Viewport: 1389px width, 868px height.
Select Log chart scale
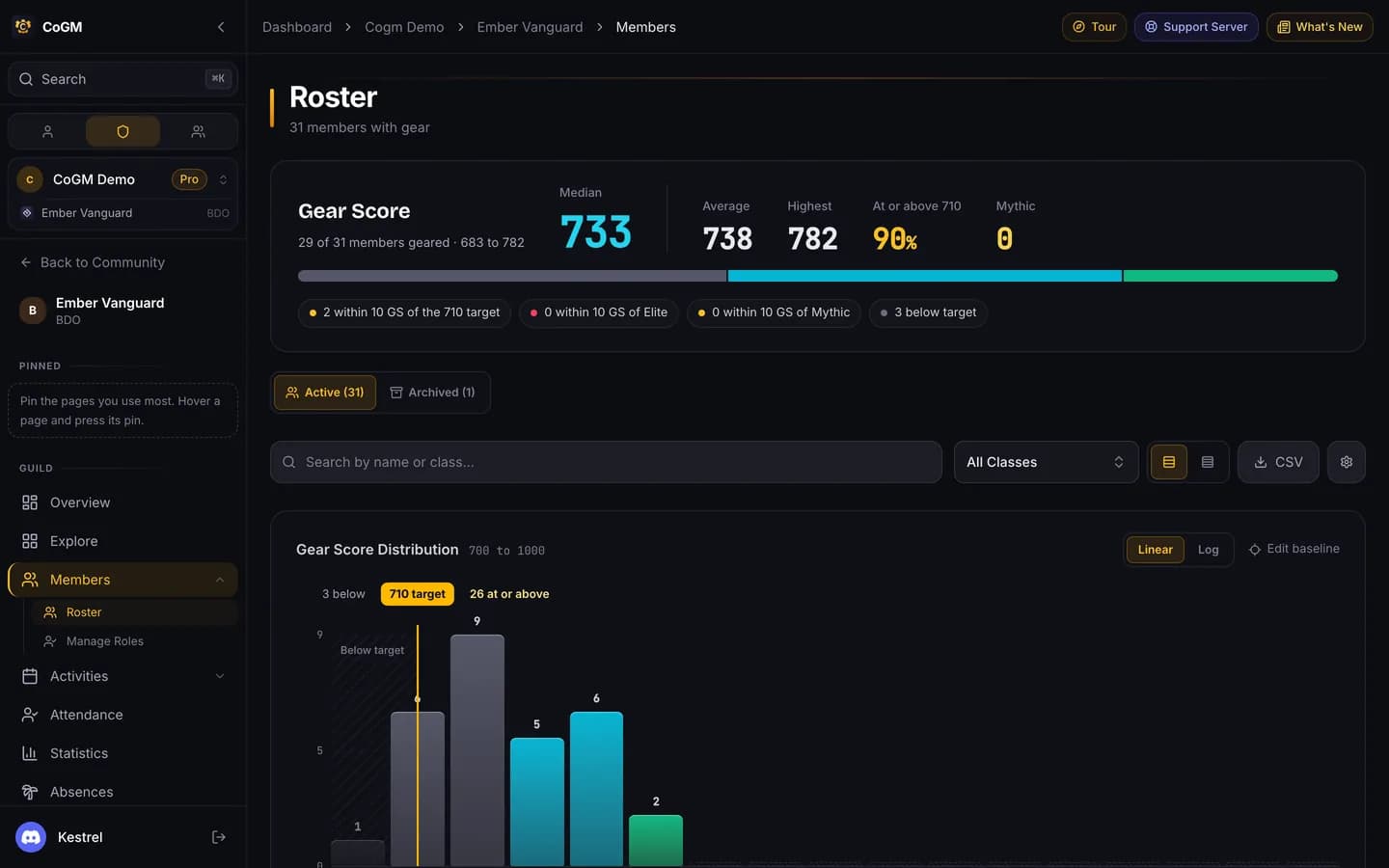[x=1208, y=550]
